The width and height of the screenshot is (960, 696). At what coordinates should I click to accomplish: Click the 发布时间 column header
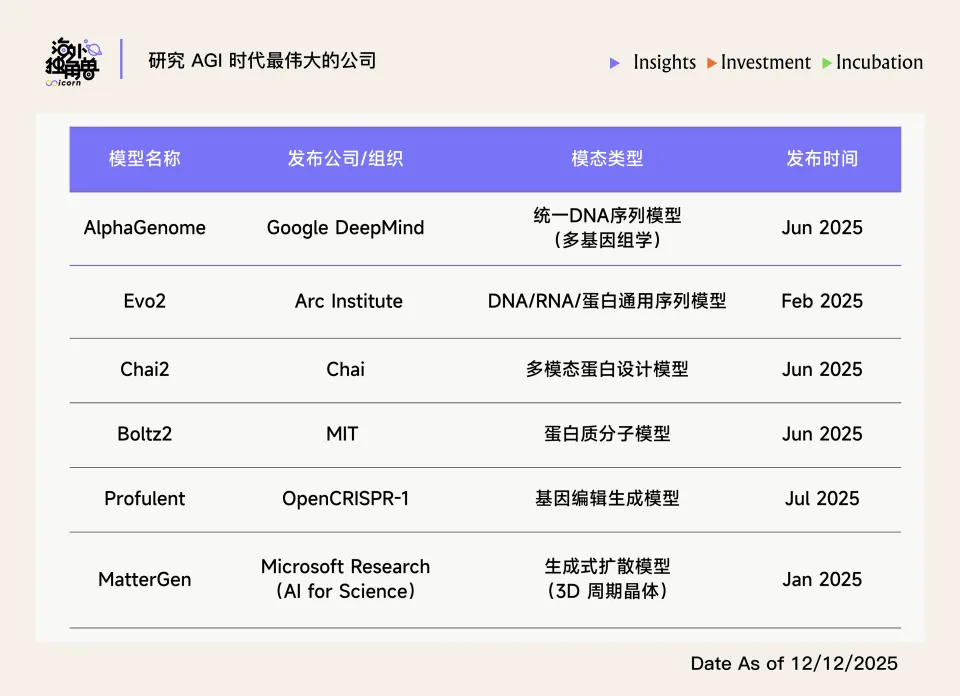click(x=822, y=159)
